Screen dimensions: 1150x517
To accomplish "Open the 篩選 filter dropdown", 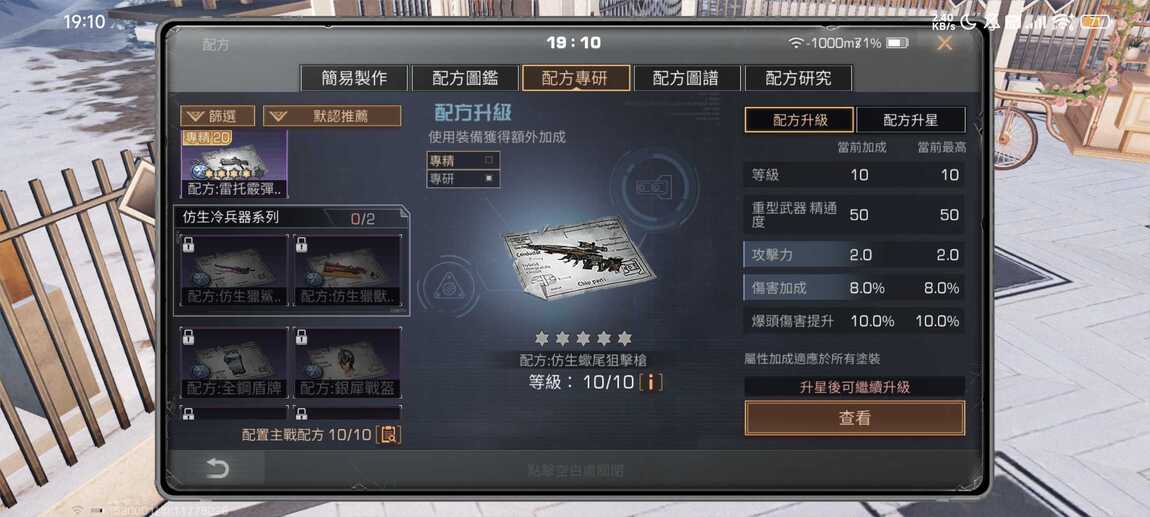I will (217, 116).
